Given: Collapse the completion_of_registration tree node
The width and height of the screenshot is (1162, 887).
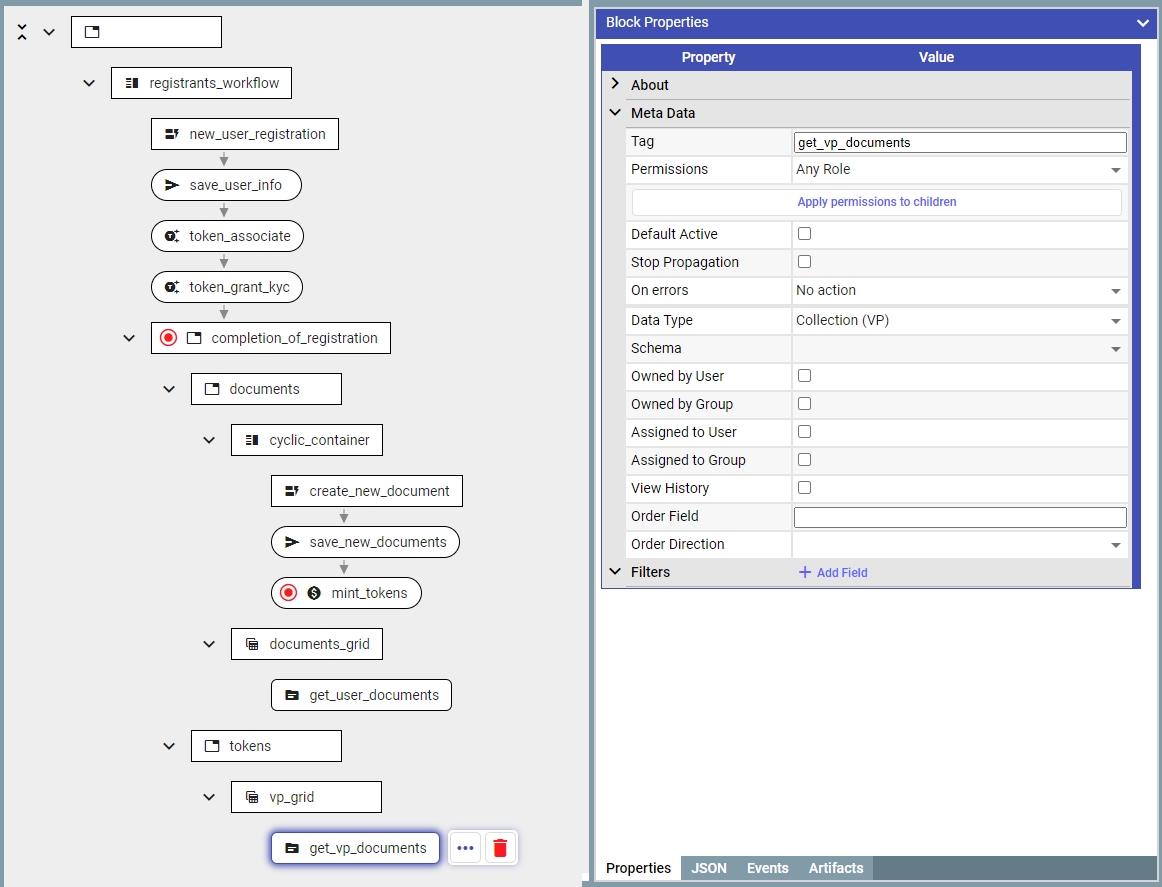Looking at the screenshot, I should pos(129,338).
